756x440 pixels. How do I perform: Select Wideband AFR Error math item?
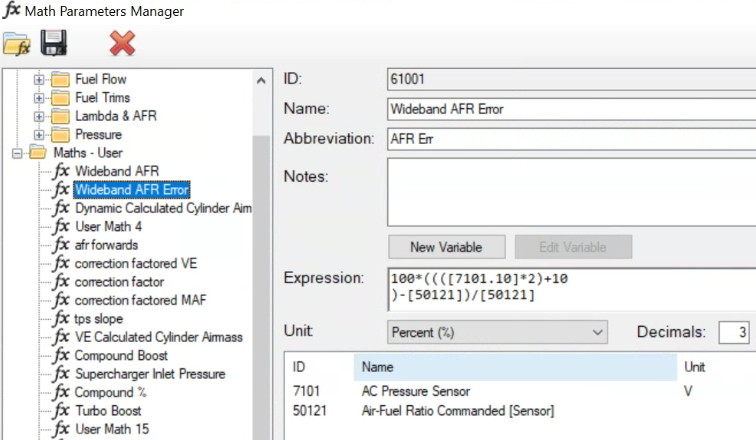[x=132, y=189]
